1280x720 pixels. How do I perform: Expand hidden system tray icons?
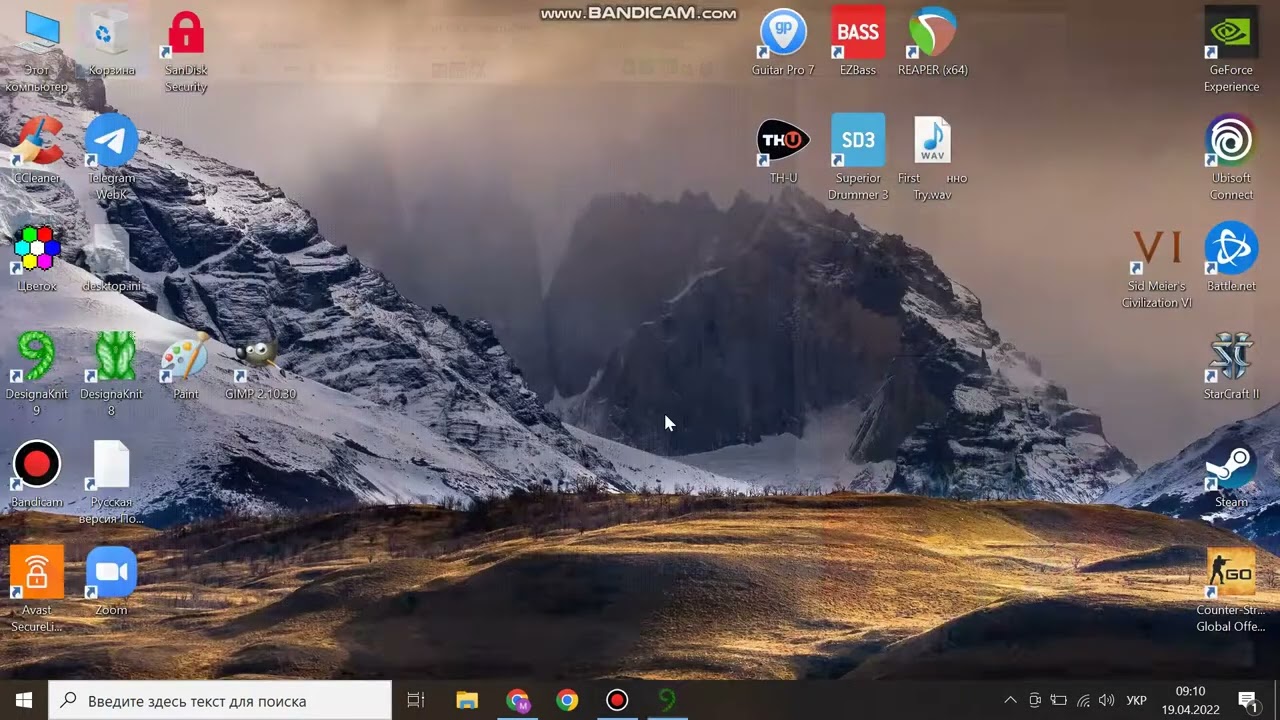pyautogui.click(x=1010, y=700)
